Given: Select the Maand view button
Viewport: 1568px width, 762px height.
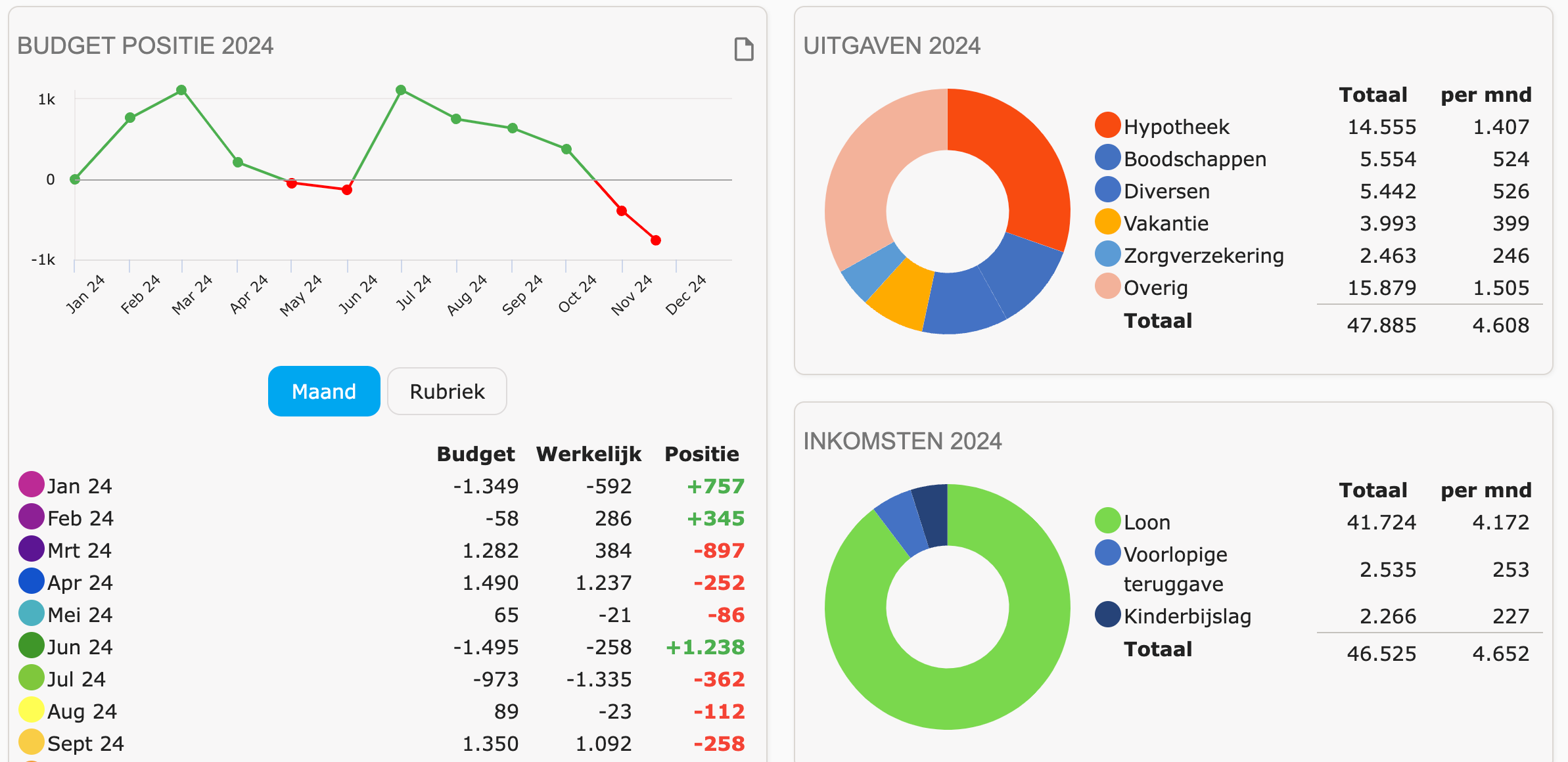Looking at the screenshot, I should coord(324,392).
